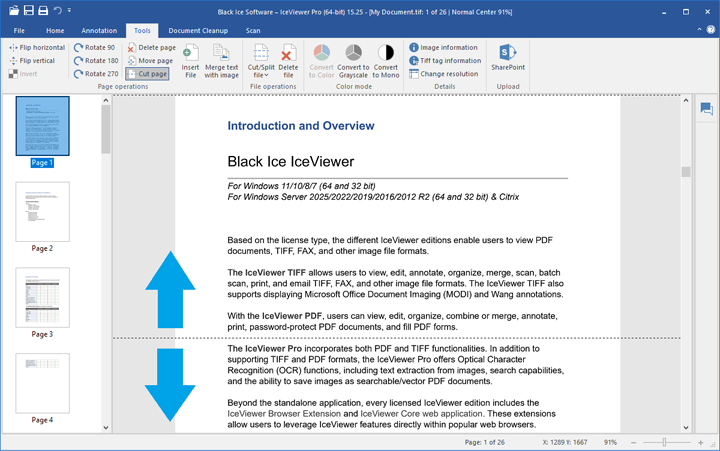Click 'Page: 1 of 26' in status bar
The height and width of the screenshot is (451, 720).
(484, 442)
